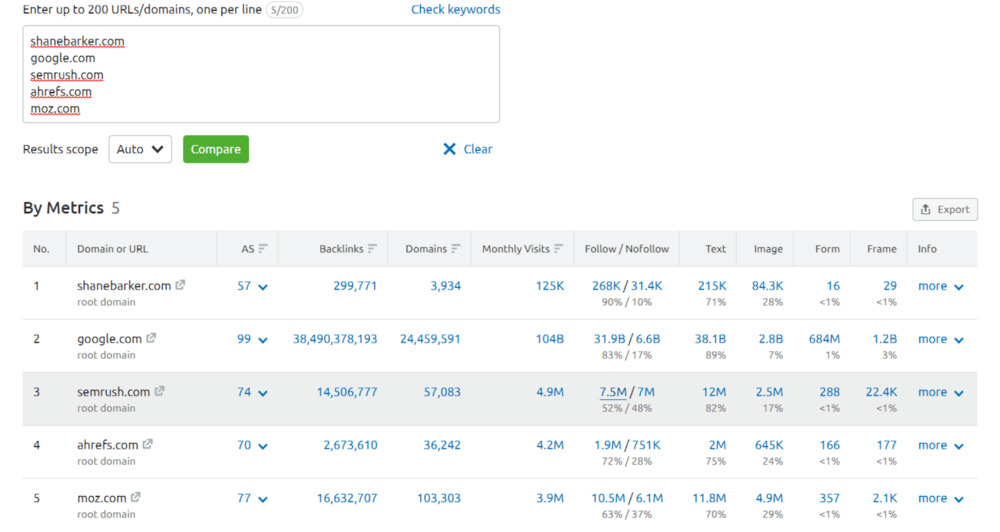Sort by Monthly Visits column icon

coord(559,249)
